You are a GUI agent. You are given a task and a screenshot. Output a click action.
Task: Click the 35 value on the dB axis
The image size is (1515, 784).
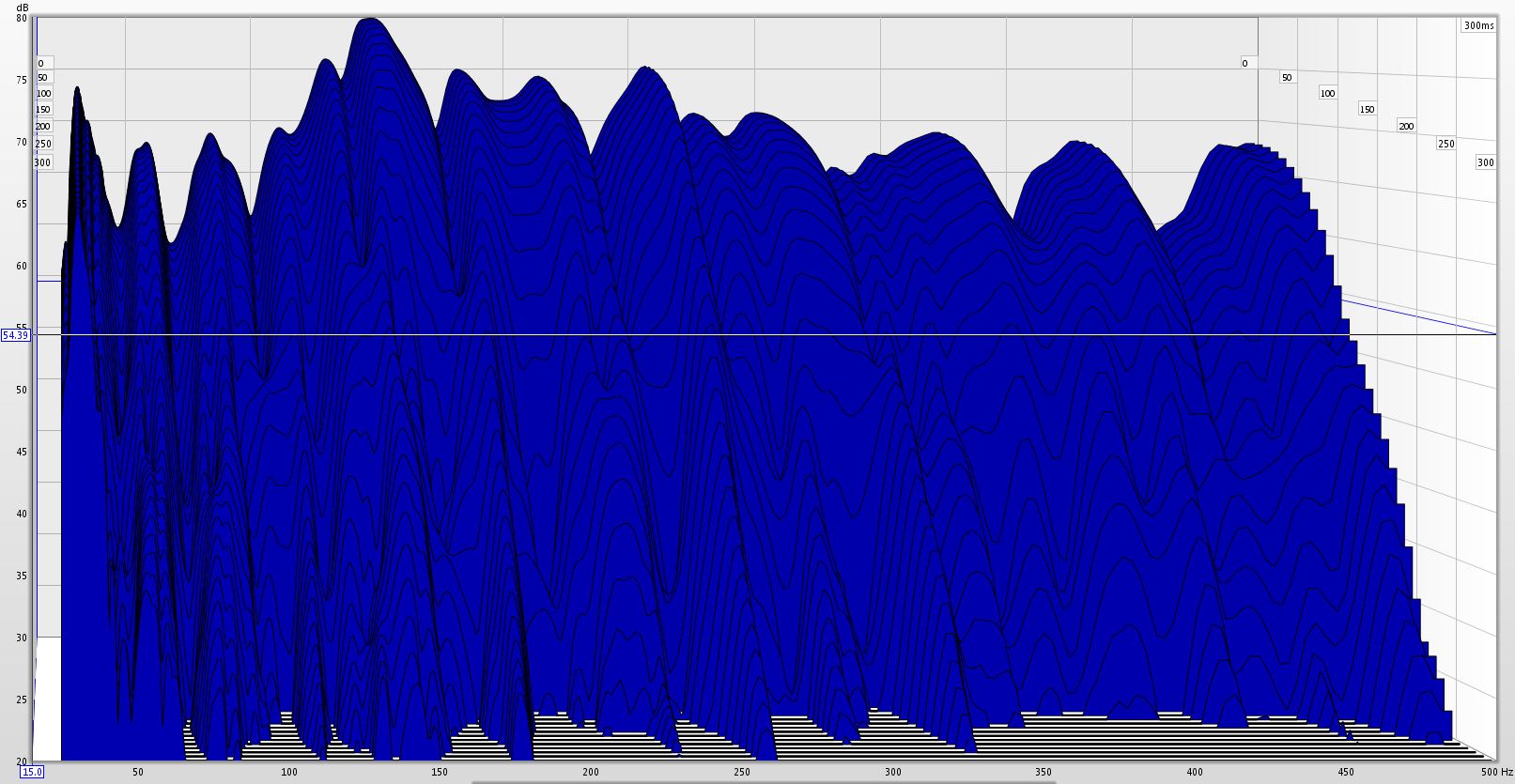(x=22, y=576)
